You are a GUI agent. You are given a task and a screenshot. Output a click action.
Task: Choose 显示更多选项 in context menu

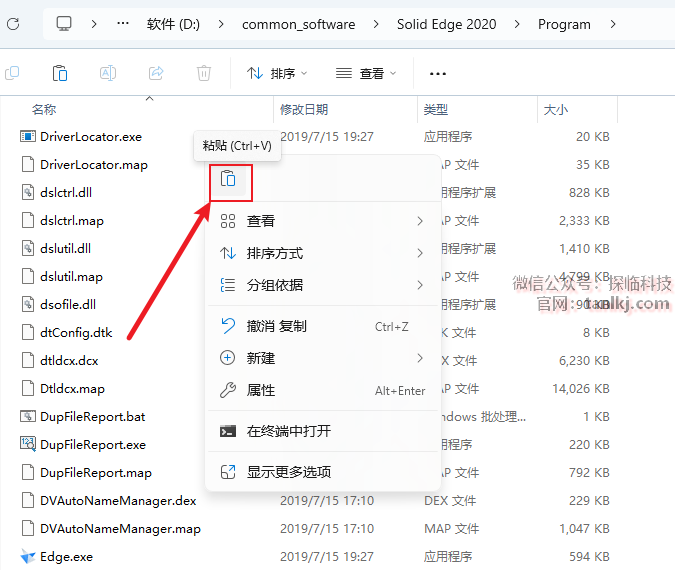[x=323, y=472]
